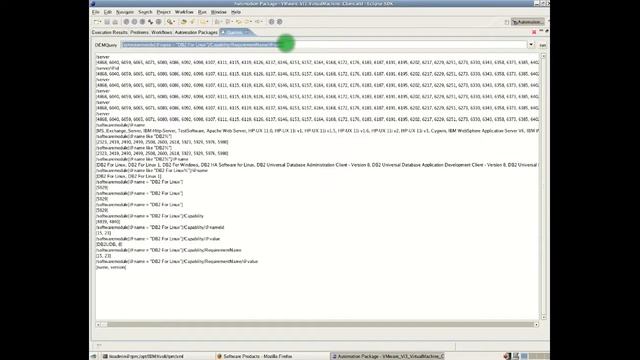
Task: Open the Automation perspective button
Action: [x=528, y=22]
